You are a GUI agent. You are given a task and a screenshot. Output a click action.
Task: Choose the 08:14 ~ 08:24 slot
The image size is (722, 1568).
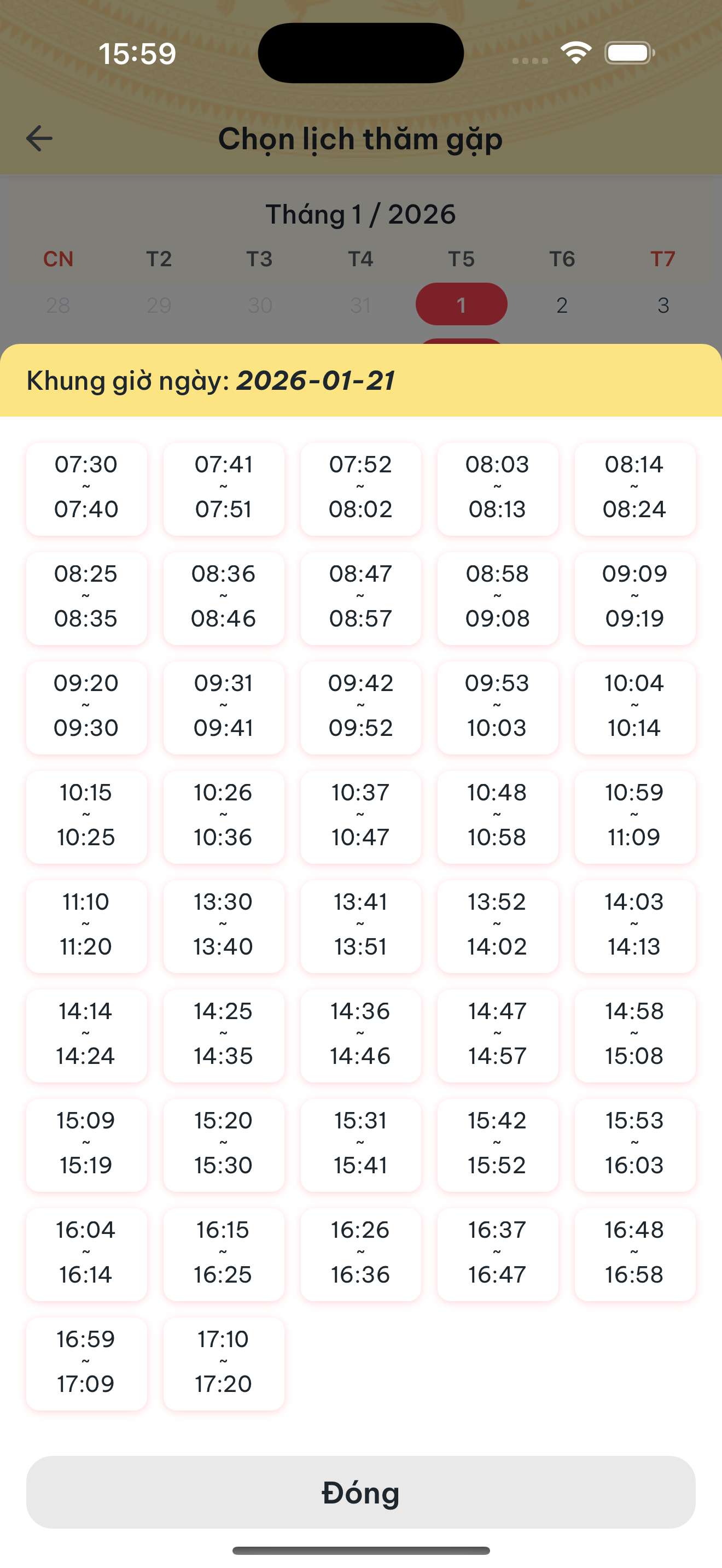(634, 488)
